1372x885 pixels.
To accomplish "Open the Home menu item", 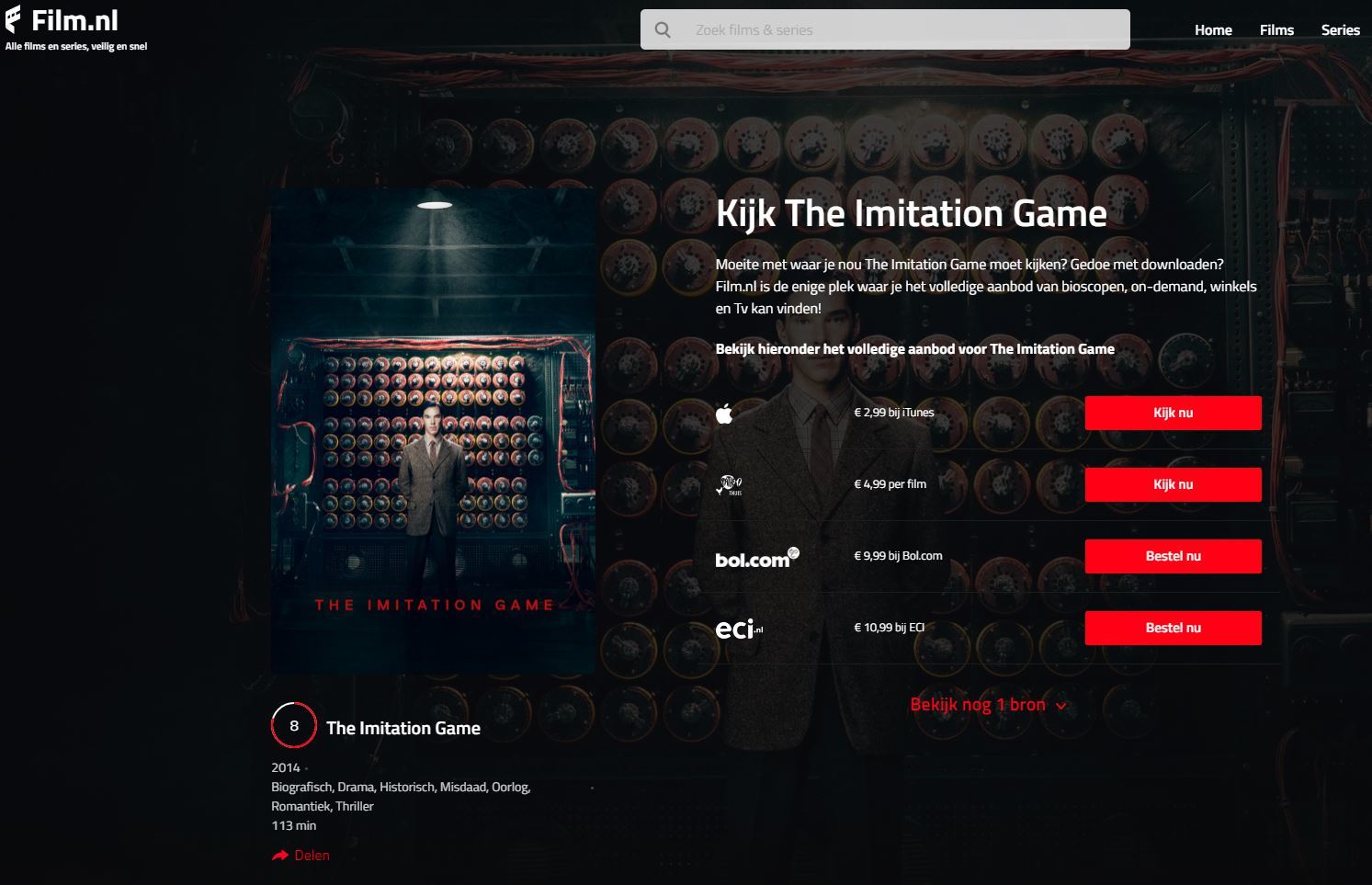I will (1213, 30).
